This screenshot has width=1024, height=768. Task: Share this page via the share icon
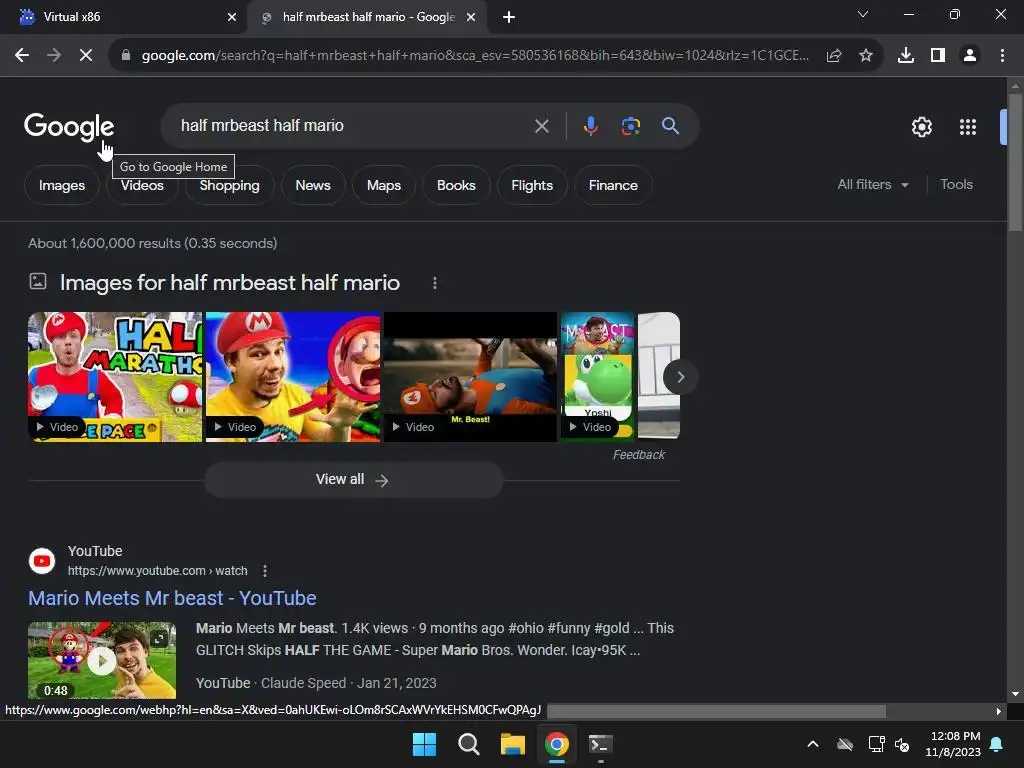834,56
